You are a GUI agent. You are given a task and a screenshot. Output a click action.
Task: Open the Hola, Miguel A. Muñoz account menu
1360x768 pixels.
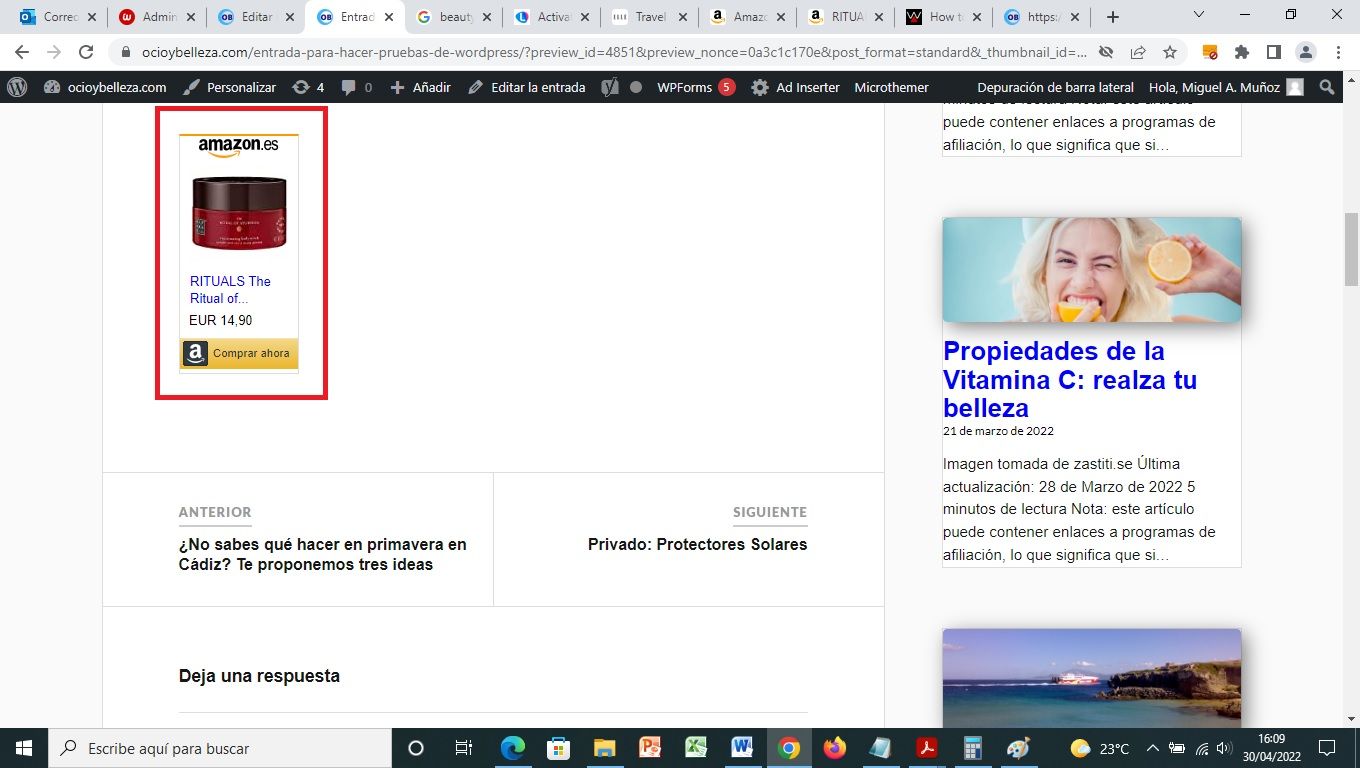coord(1226,87)
